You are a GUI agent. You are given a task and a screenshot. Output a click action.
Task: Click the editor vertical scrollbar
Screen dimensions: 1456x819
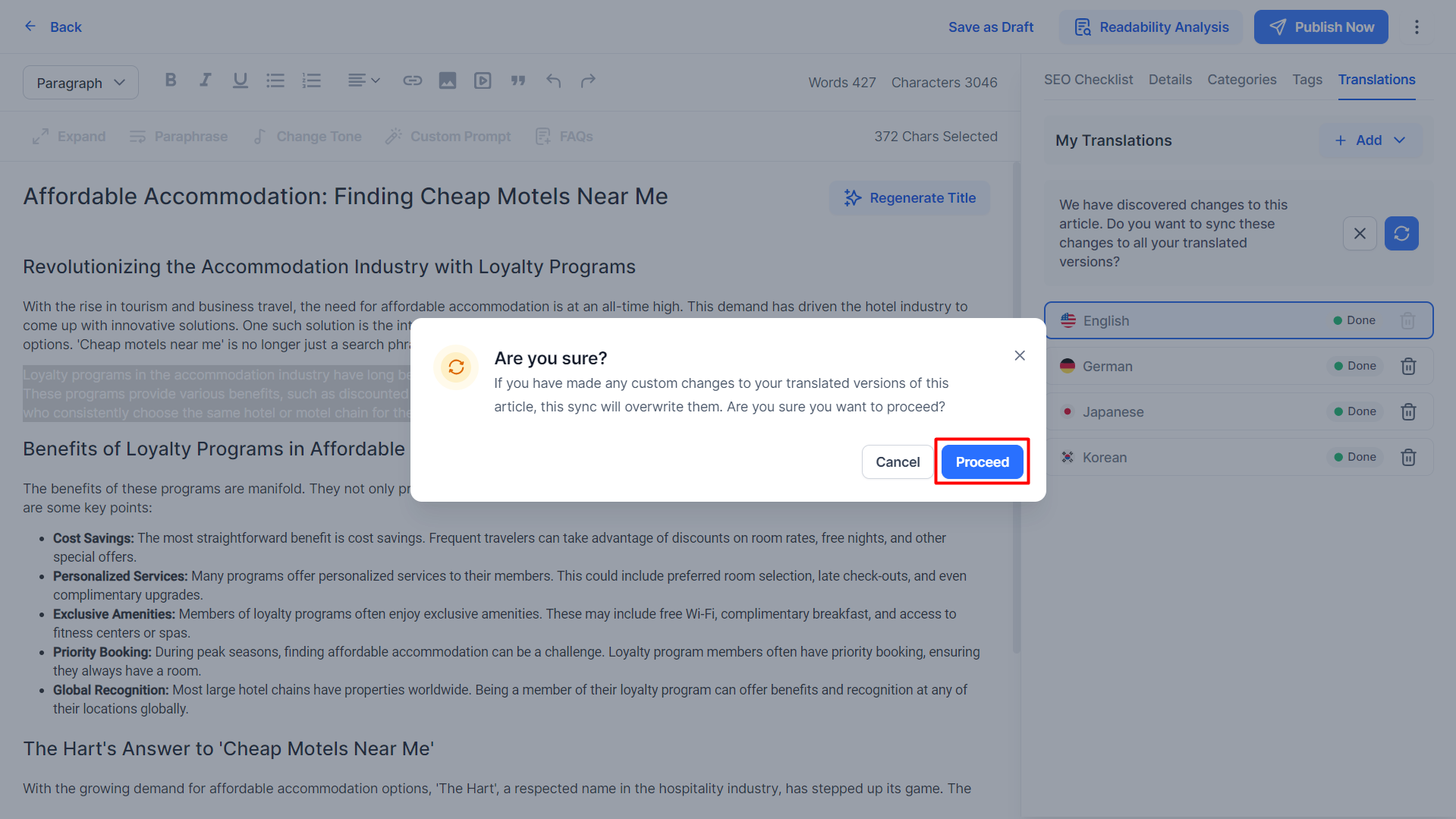pos(1016,407)
